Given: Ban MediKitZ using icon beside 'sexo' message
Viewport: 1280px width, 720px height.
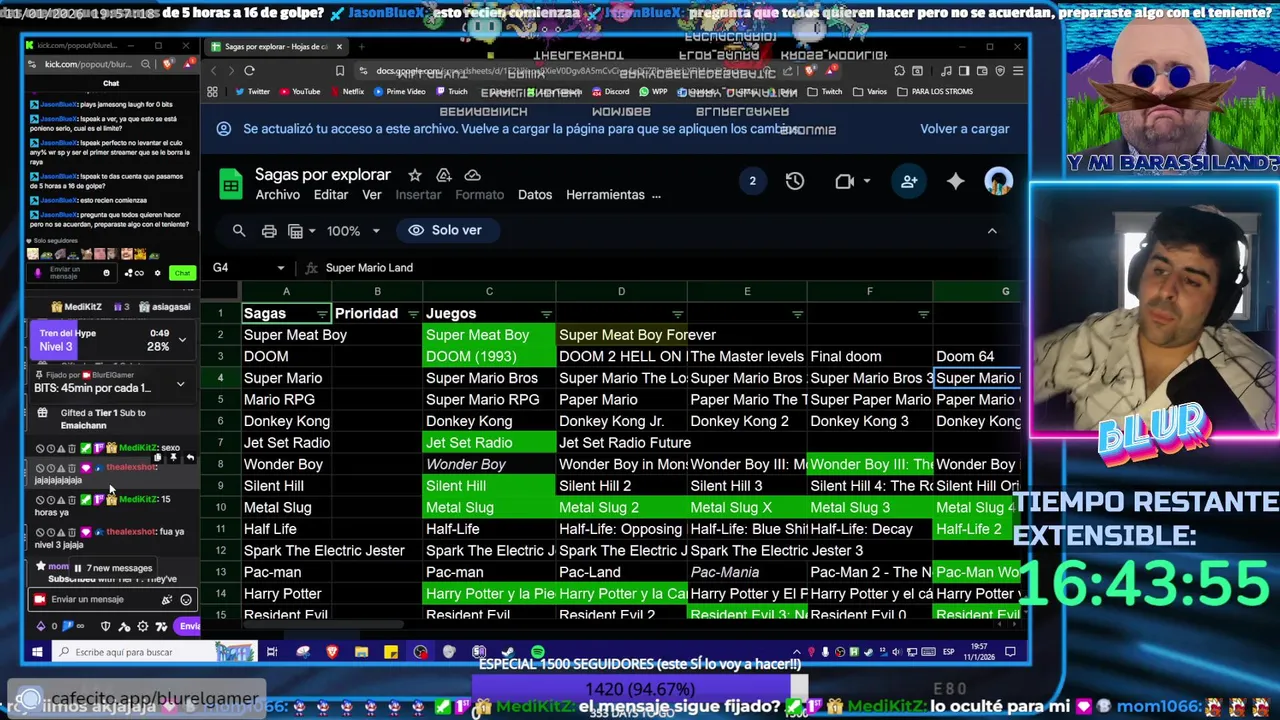Looking at the screenshot, I should tap(40, 448).
